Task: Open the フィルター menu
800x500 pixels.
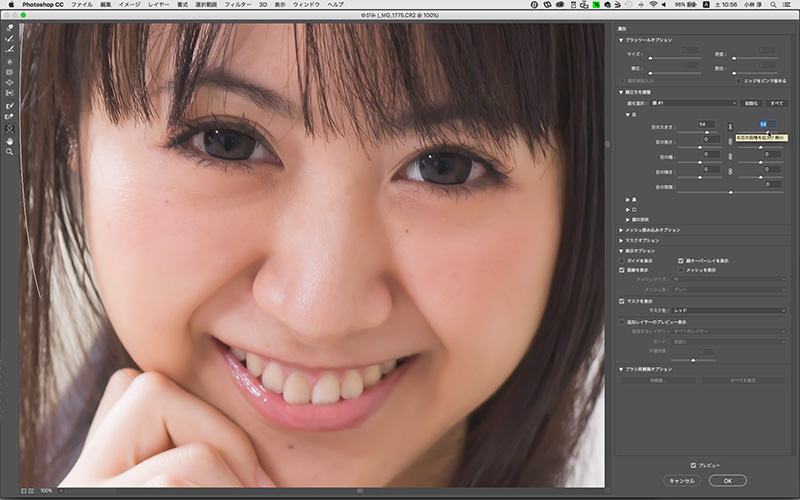Action: tap(238, 5)
